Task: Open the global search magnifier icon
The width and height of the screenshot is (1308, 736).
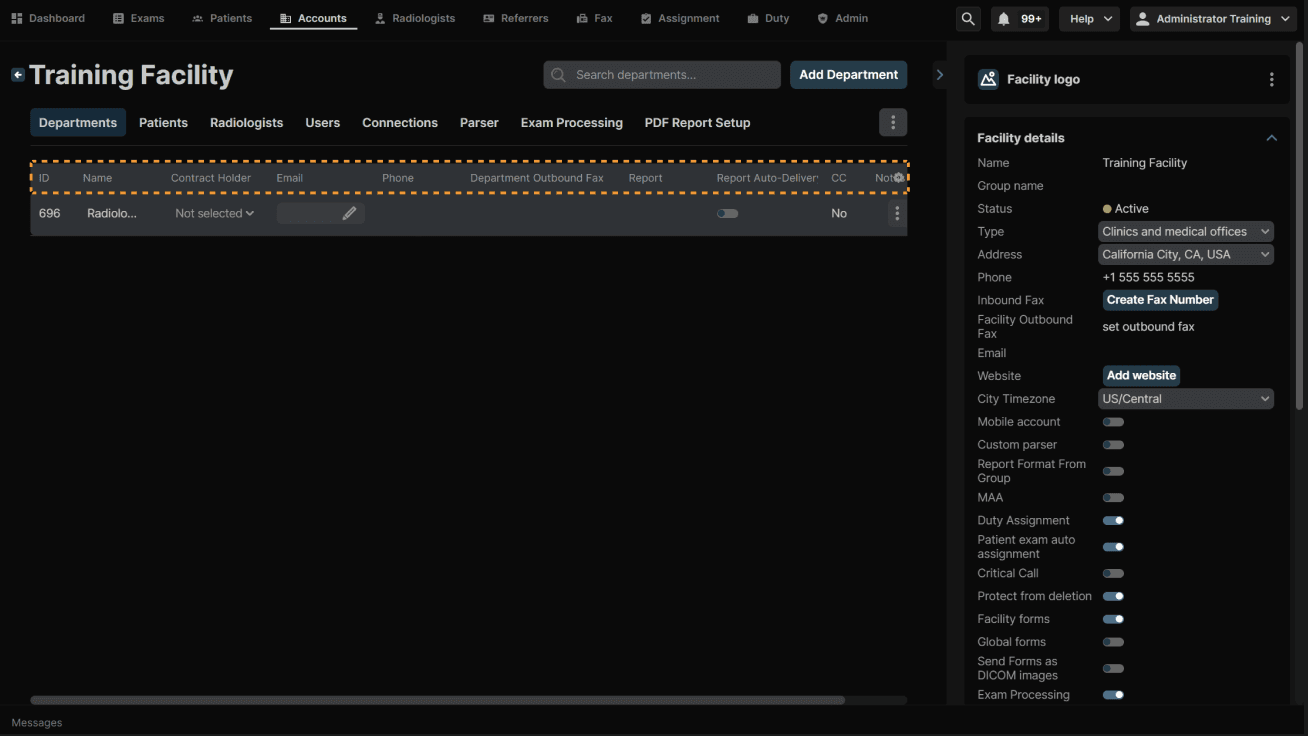Action: pyautogui.click(x=968, y=19)
